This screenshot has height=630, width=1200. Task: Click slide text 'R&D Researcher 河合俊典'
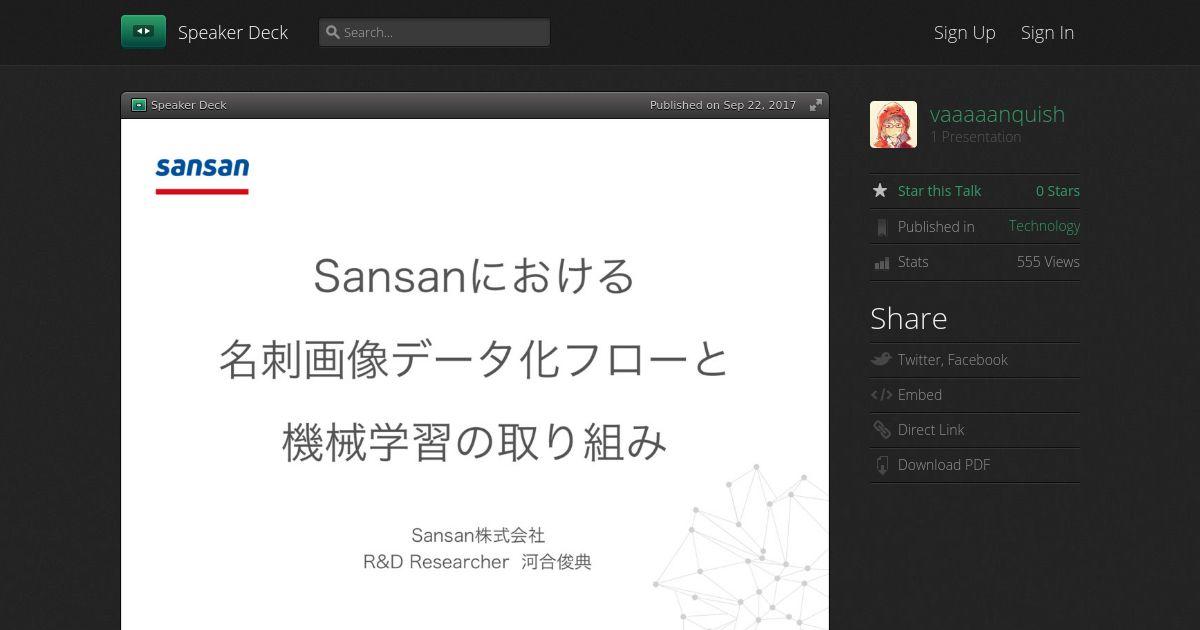tap(477, 562)
